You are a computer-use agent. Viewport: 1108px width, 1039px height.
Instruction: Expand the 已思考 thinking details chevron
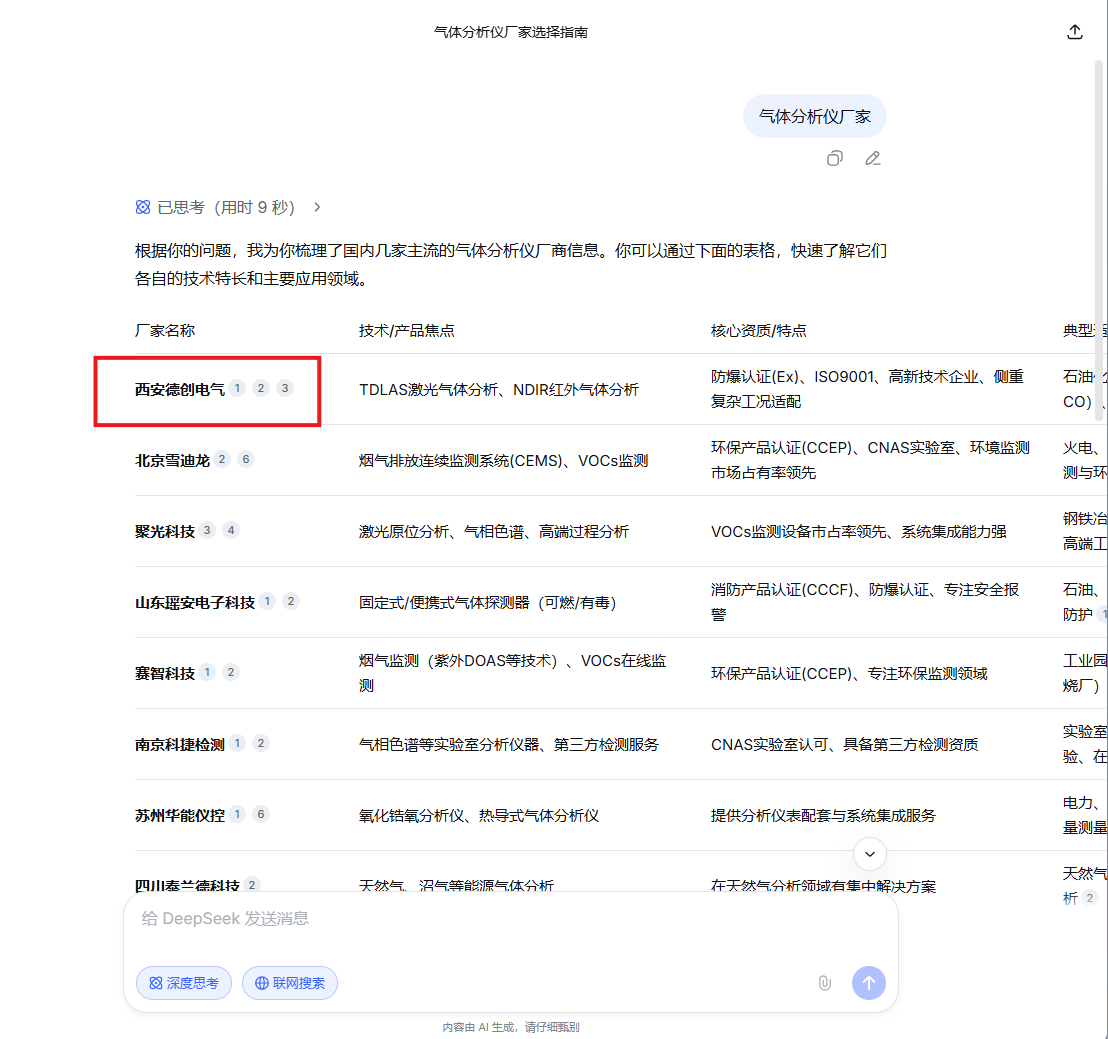[317, 207]
